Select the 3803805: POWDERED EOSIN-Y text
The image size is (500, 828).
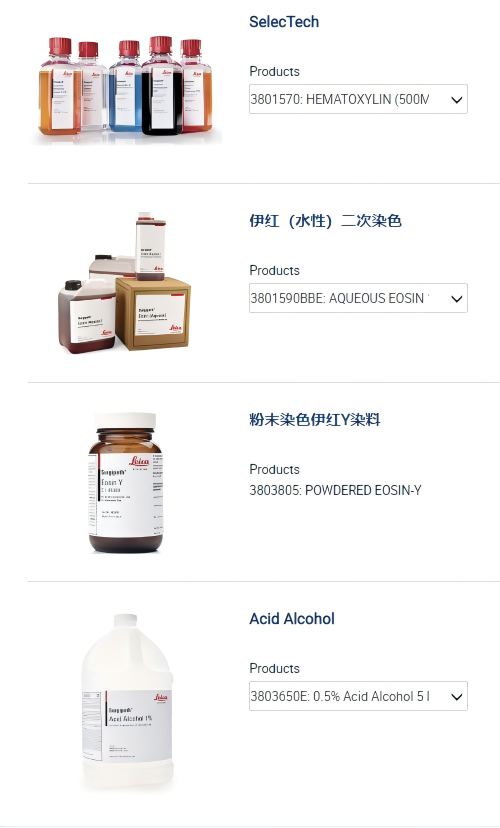[335, 490]
